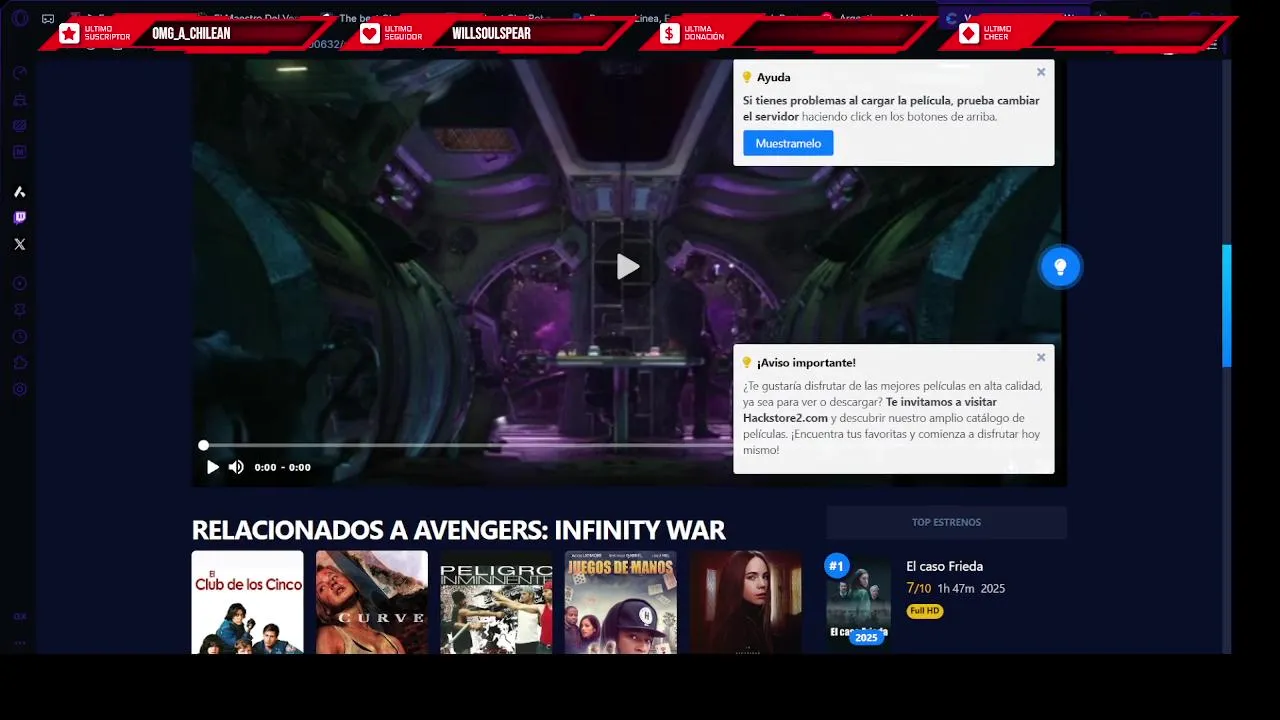Click the page vertical scrollbar thumb
Screen dimensions: 1280x720
[x=1227, y=305]
